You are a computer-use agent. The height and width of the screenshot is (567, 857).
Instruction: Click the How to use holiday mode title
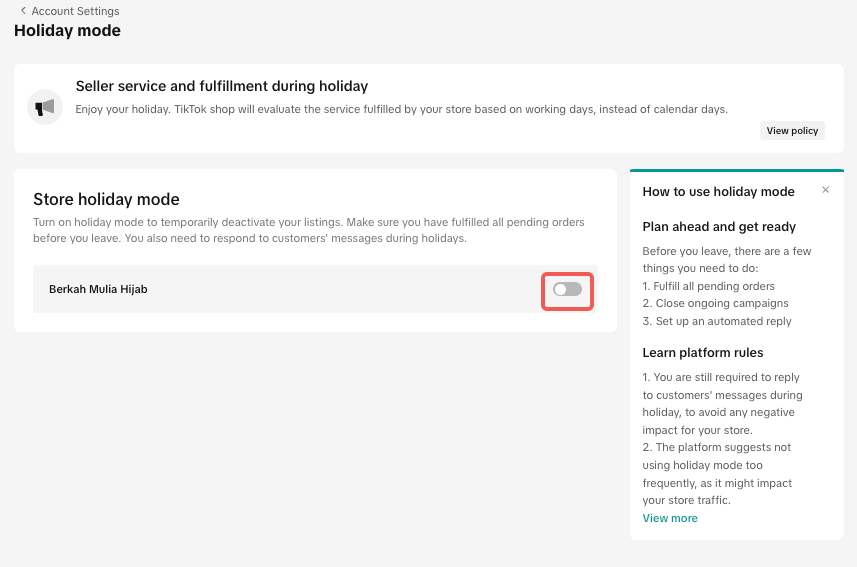[718, 192]
